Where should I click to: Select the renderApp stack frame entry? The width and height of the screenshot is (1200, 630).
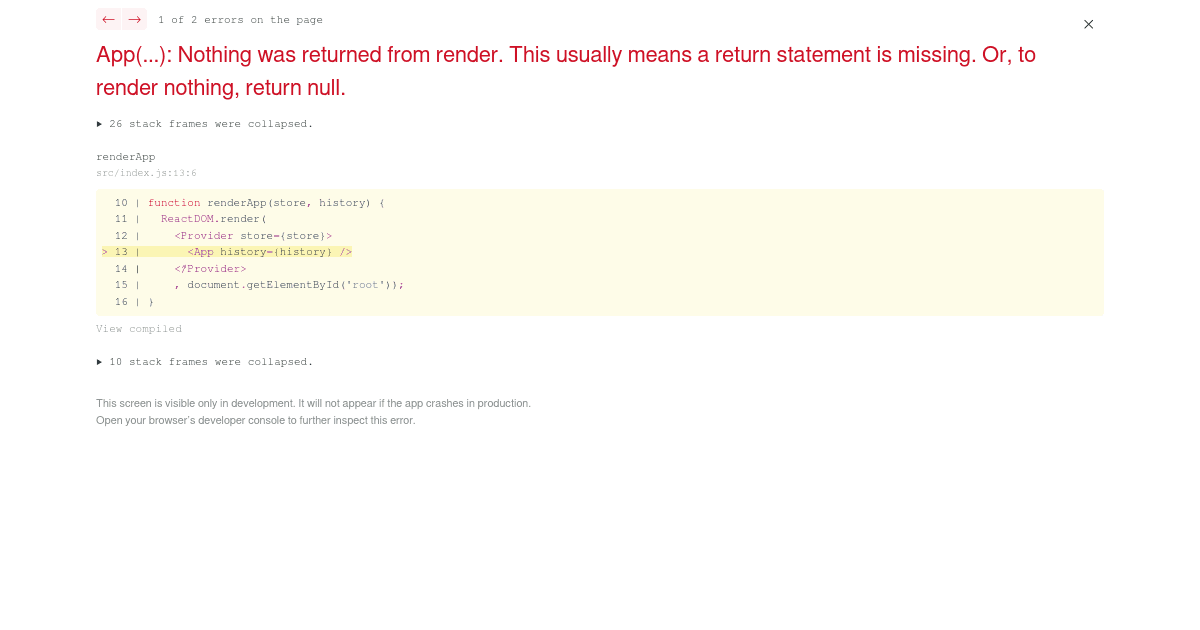pos(126,156)
